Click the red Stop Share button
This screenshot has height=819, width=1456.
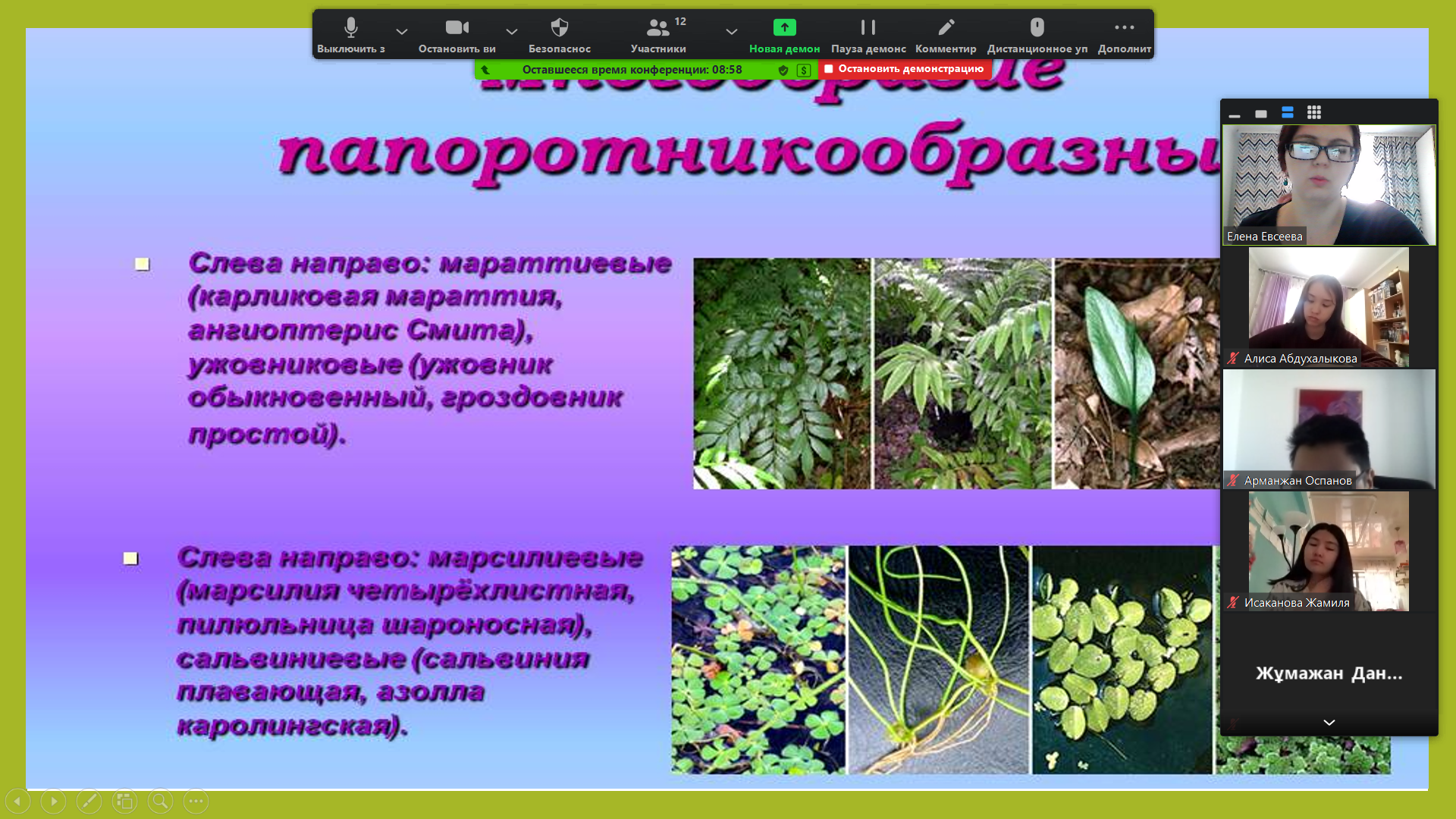(x=904, y=69)
